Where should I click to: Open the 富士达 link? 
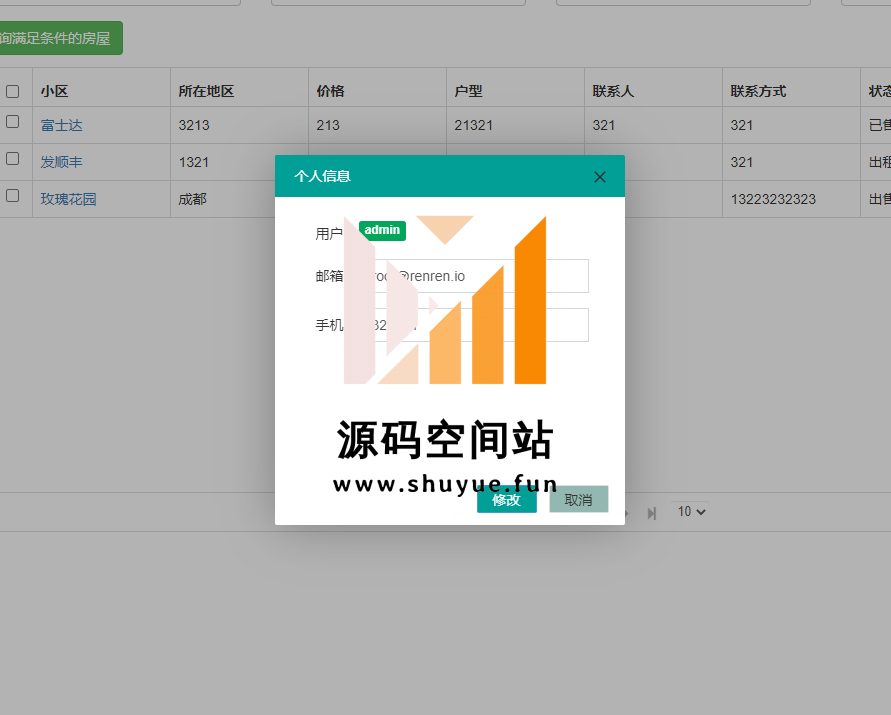[x=61, y=125]
